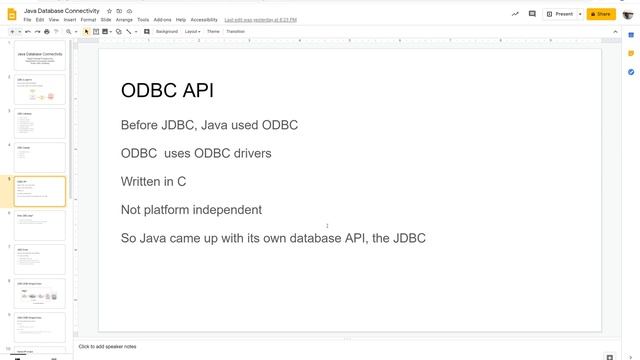Viewport: 640px width, 360px height.
Task: Open the File menu
Action: 27,20
